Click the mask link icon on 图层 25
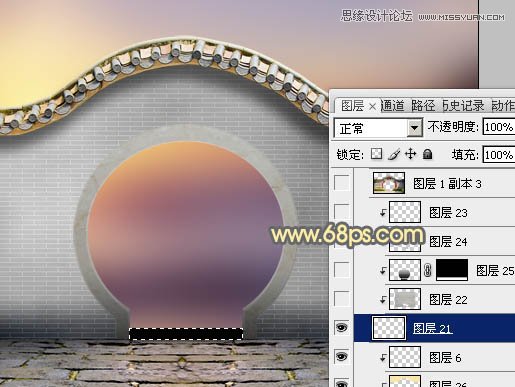Image resolution: width=515 pixels, height=387 pixels. [x=428, y=270]
